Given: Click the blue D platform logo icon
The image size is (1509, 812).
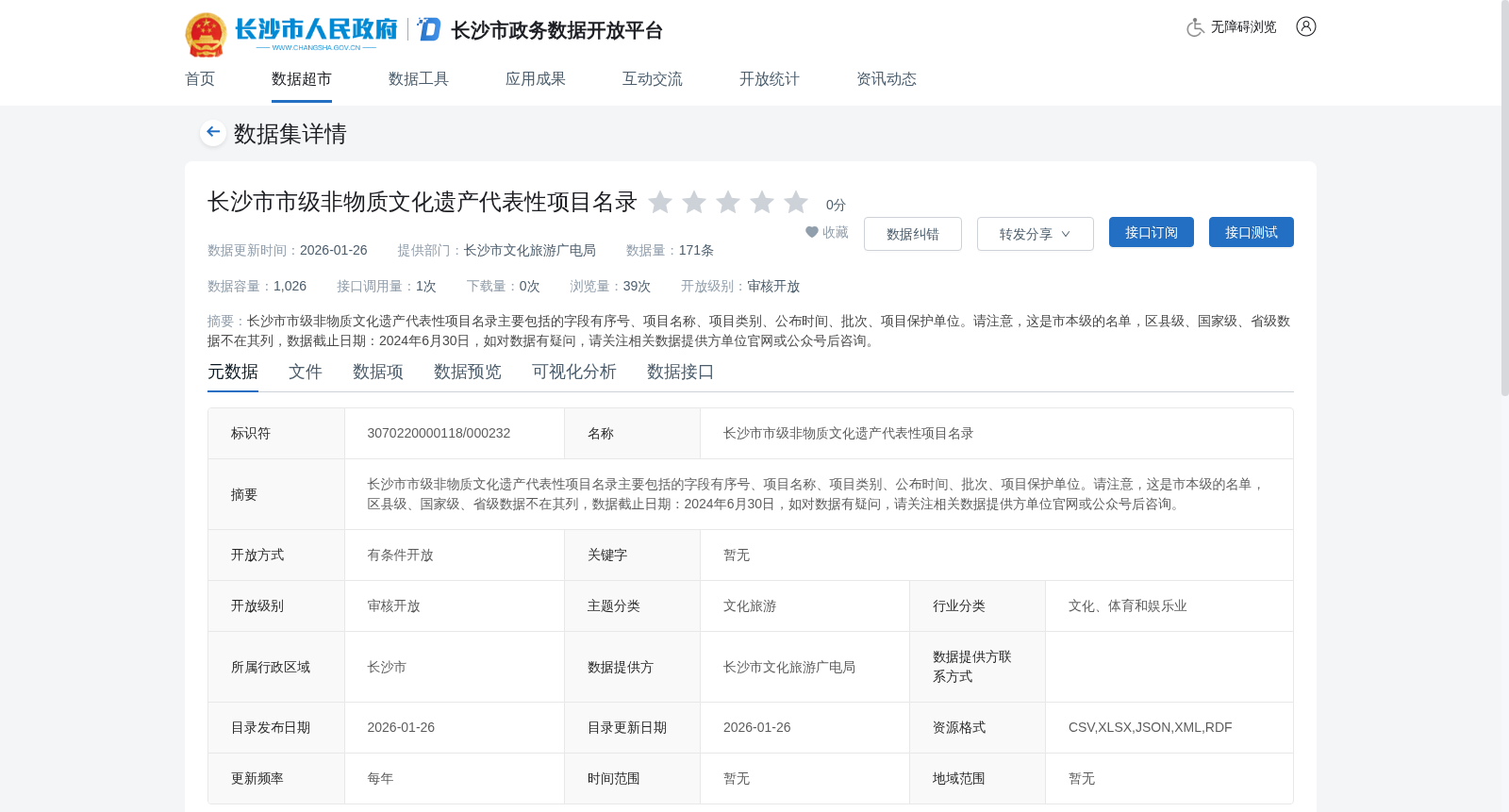Looking at the screenshot, I should coord(429,29).
